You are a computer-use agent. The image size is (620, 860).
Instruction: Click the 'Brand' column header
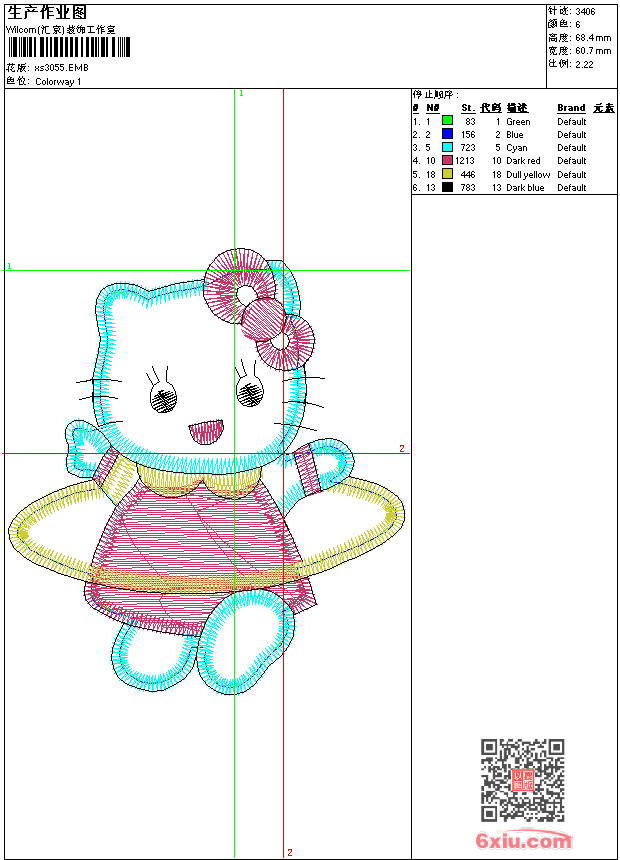571,108
